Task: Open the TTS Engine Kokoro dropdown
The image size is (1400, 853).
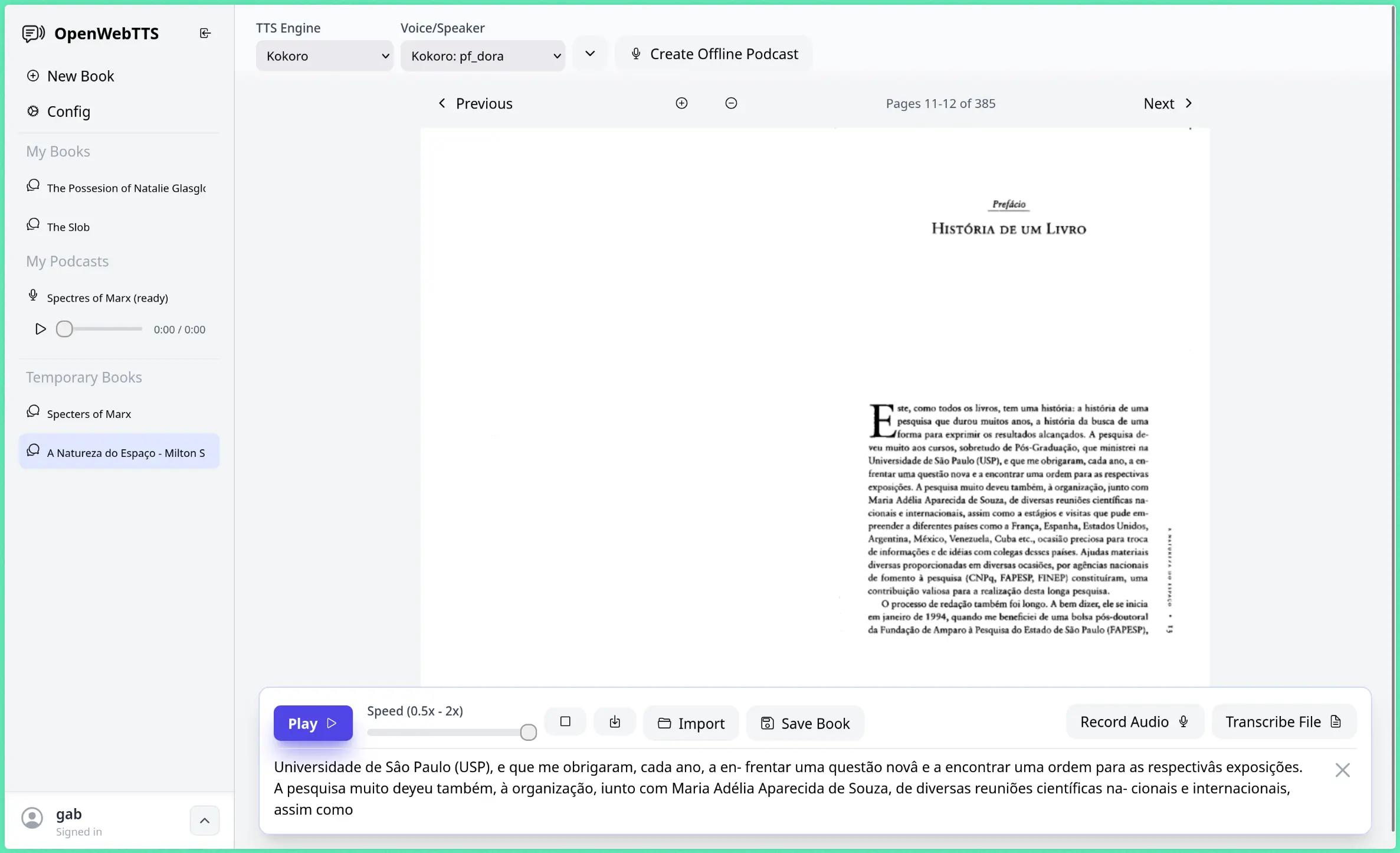Action: coord(324,56)
